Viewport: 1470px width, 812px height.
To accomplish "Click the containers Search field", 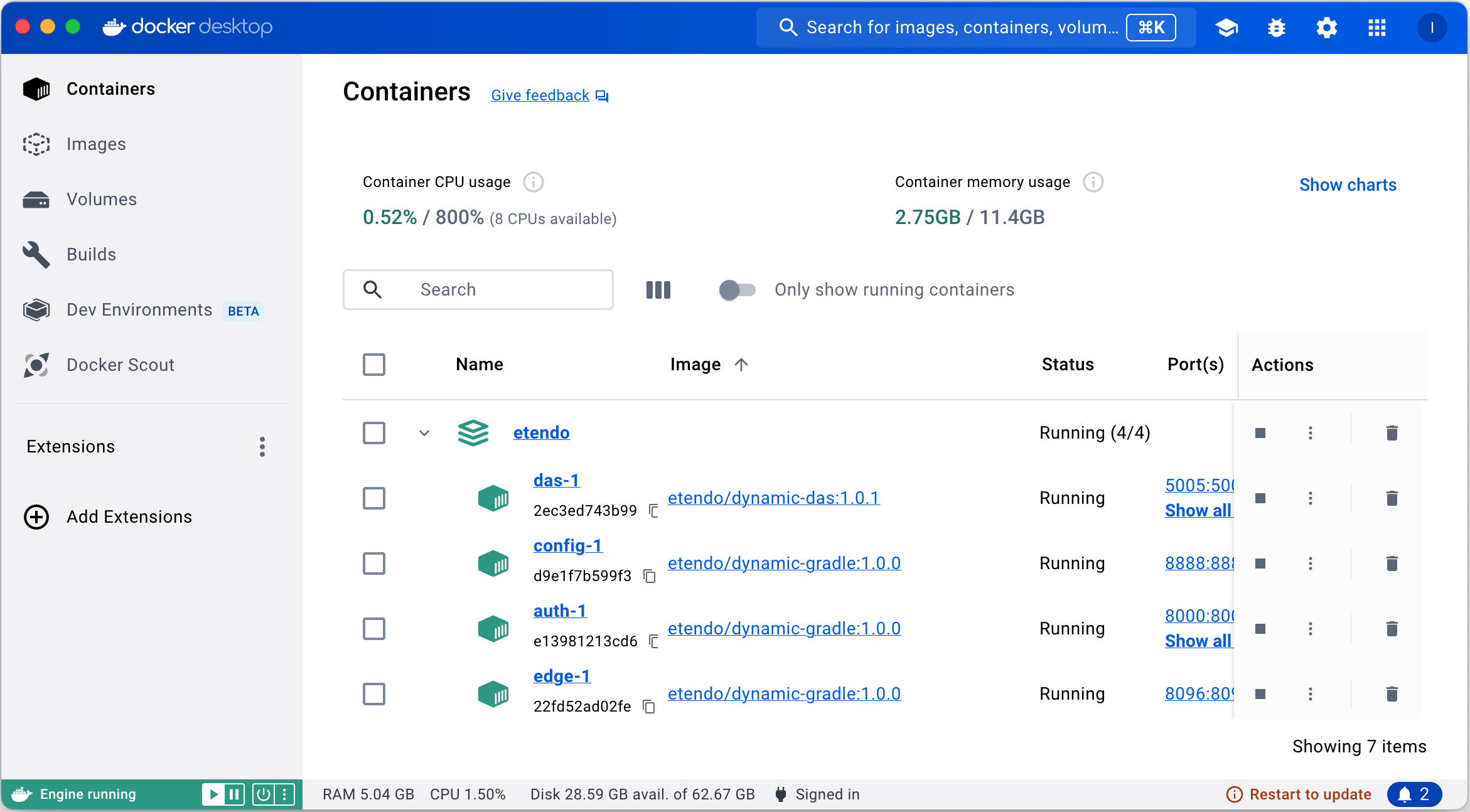I will point(478,290).
